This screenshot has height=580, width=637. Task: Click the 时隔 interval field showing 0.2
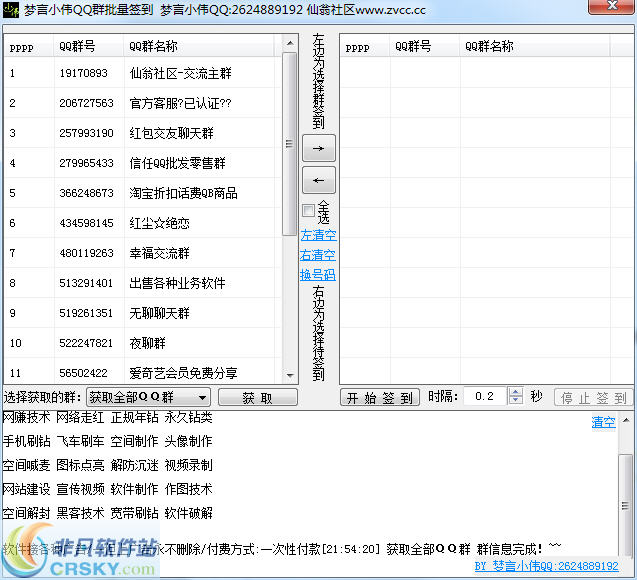point(485,396)
